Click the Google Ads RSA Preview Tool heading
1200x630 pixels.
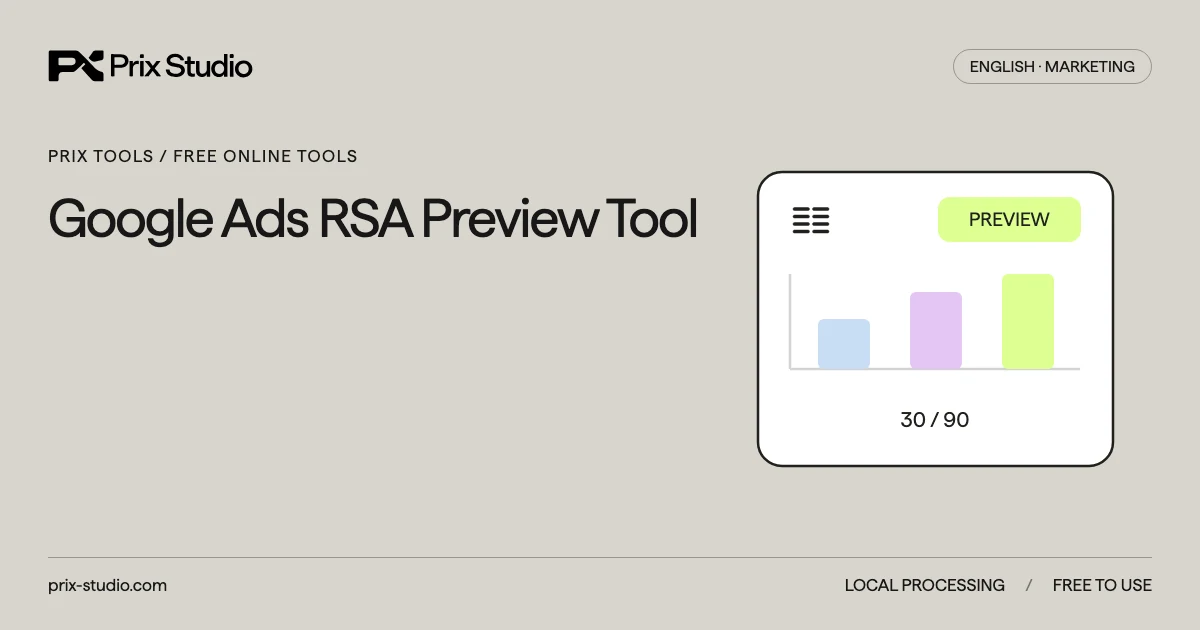pyautogui.click(x=373, y=219)
